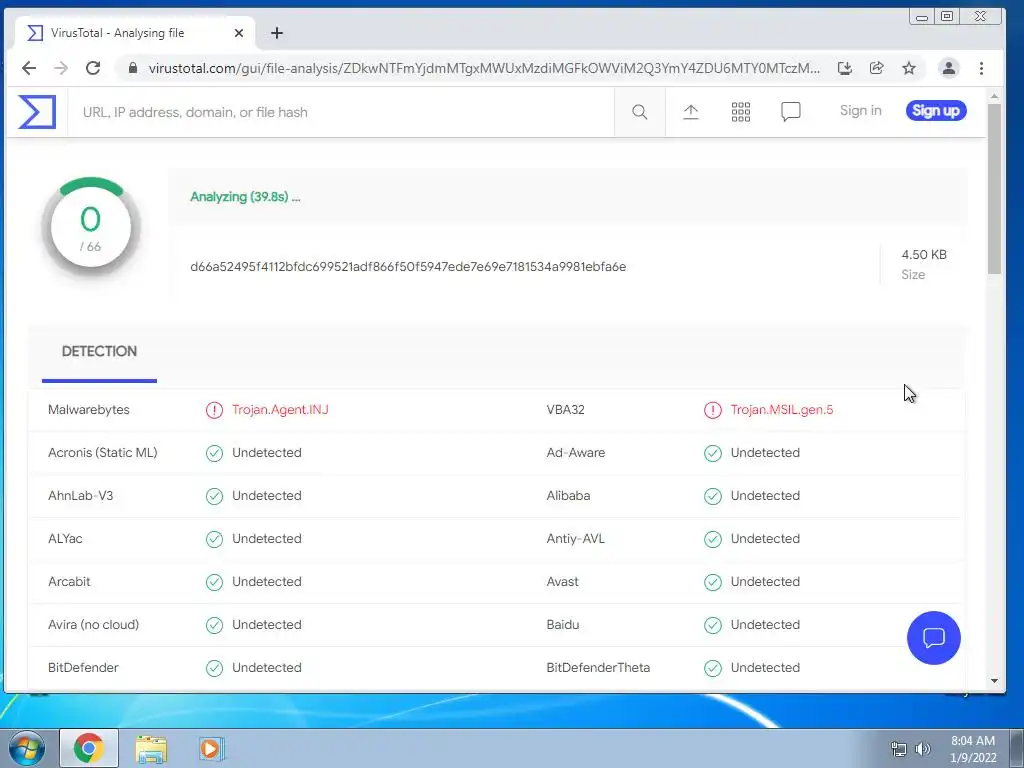Open a new tab with plus button

coord(277,33)
